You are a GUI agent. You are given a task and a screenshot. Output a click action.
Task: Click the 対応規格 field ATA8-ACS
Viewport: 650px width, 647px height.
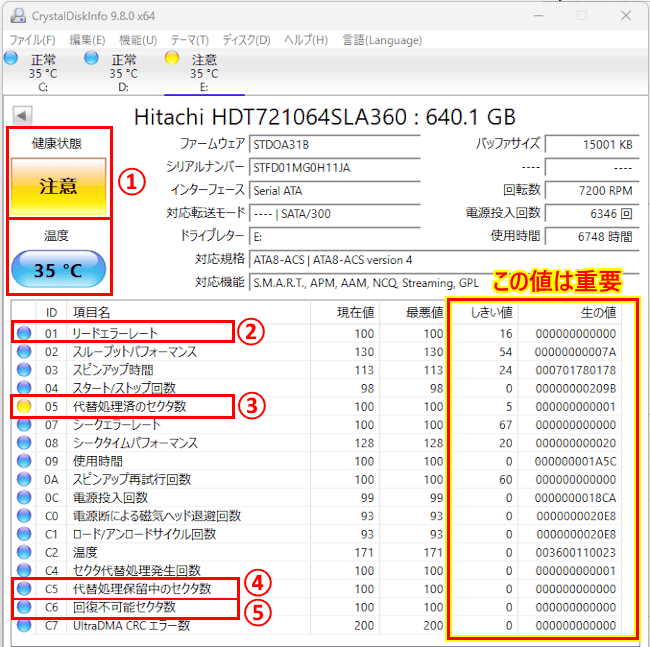click(444, 260)
